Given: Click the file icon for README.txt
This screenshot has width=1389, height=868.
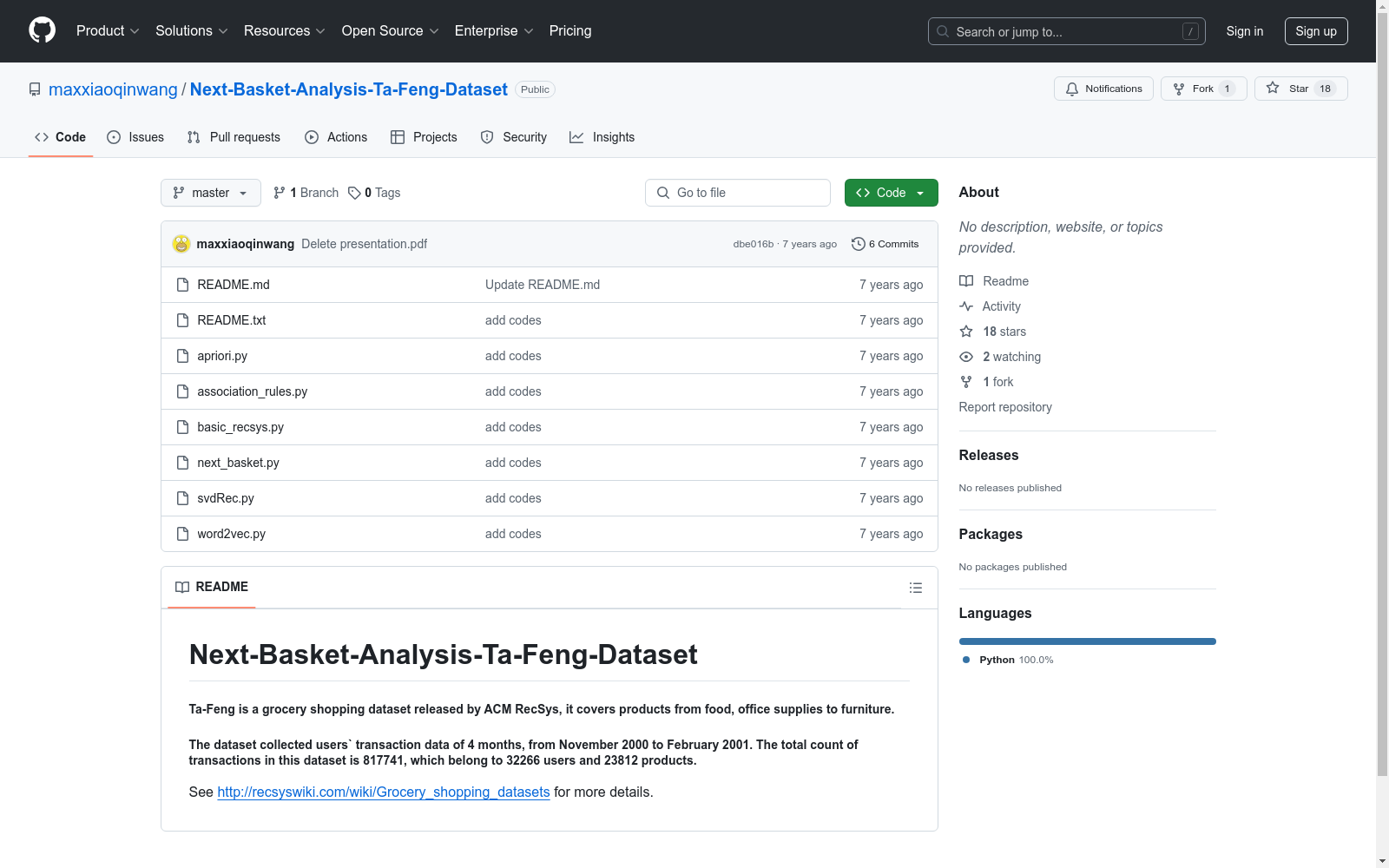Looking at the screenshot, I should 182,320.
